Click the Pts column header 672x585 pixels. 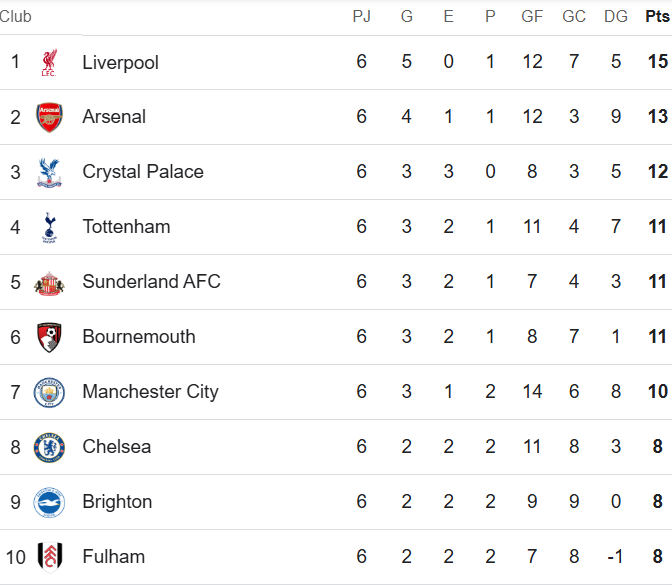pos(657,16)
